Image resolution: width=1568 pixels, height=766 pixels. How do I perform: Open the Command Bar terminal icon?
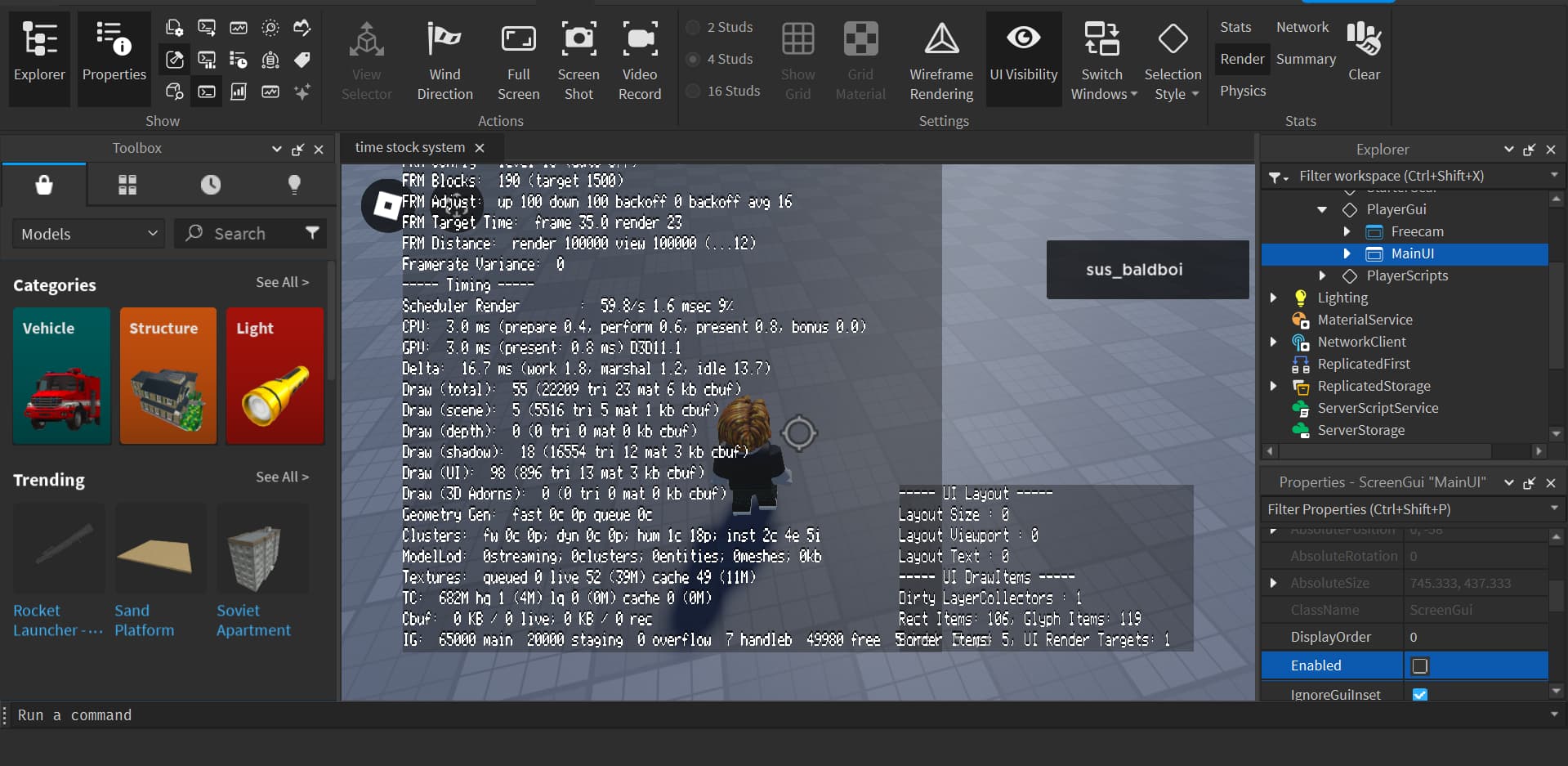click(207, 92)
